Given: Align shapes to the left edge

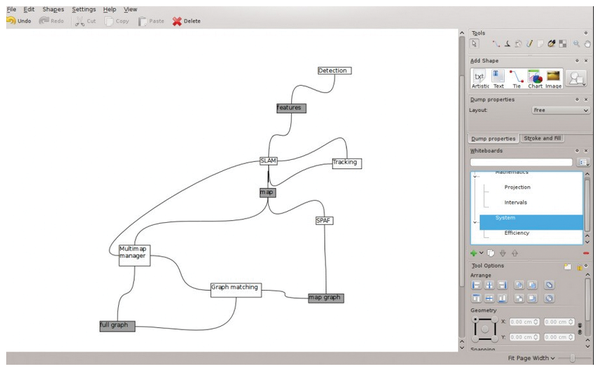Looking at the screenshot, I should click(x=476, y=285).
